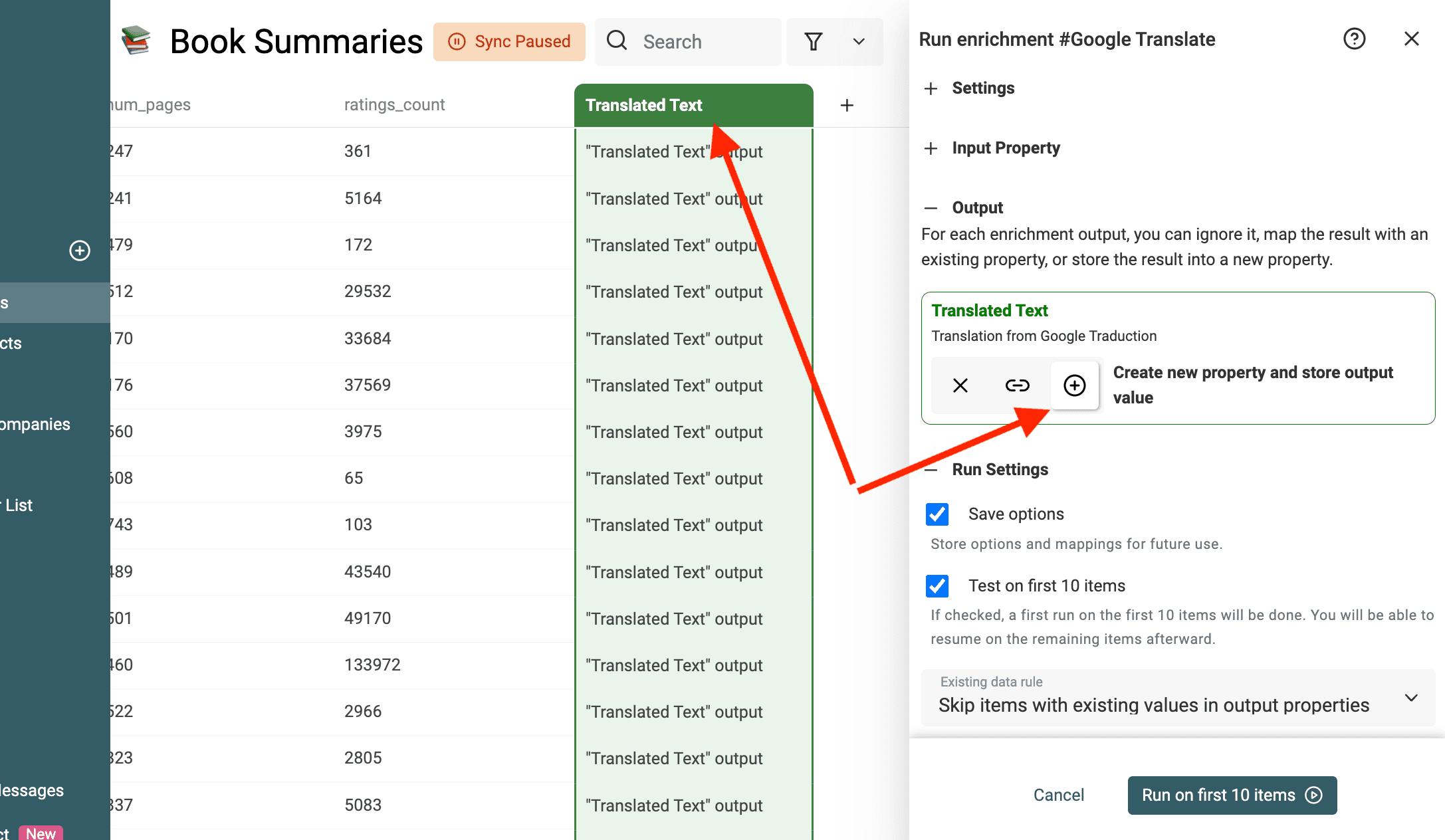Image resolution: width=1445 pixels, height=840 pixels.
Task: Close the Run enrichment panel
Action: point(1411,39)
